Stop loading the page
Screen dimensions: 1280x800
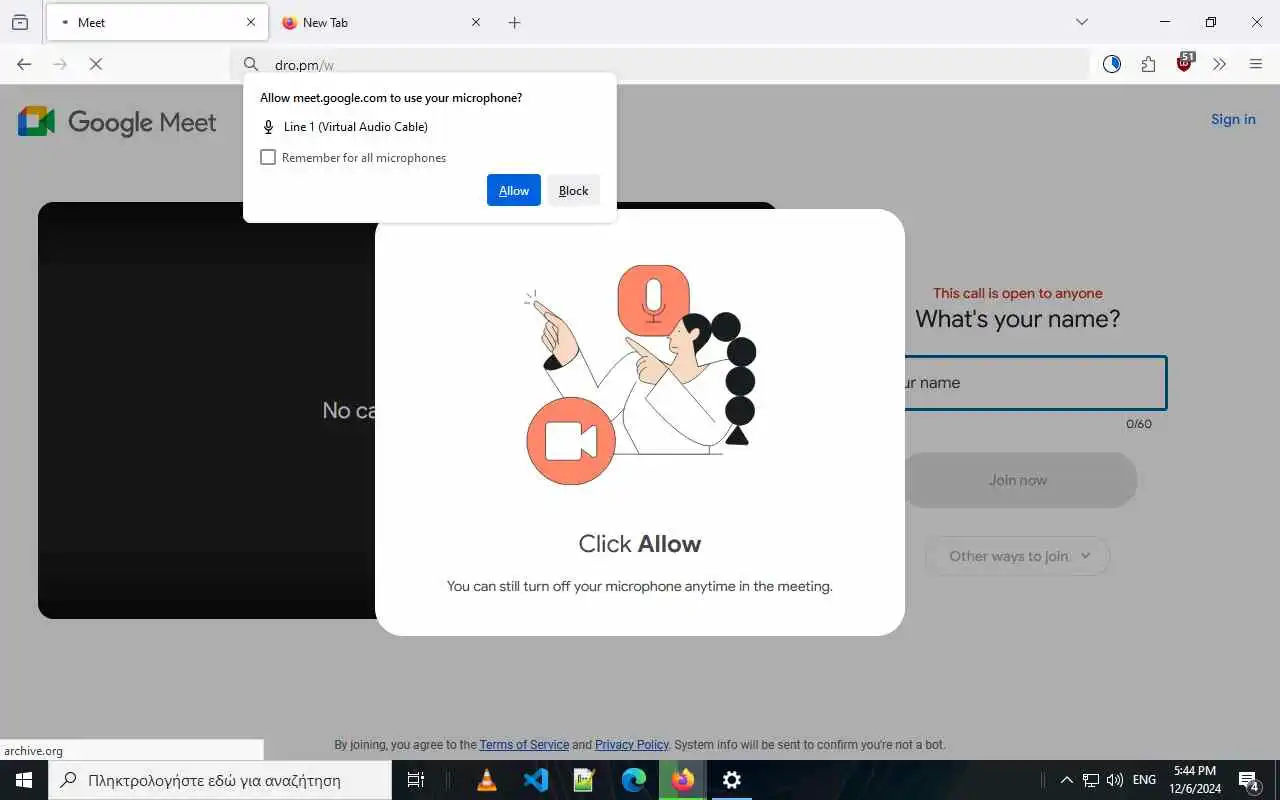pos(95,64)
